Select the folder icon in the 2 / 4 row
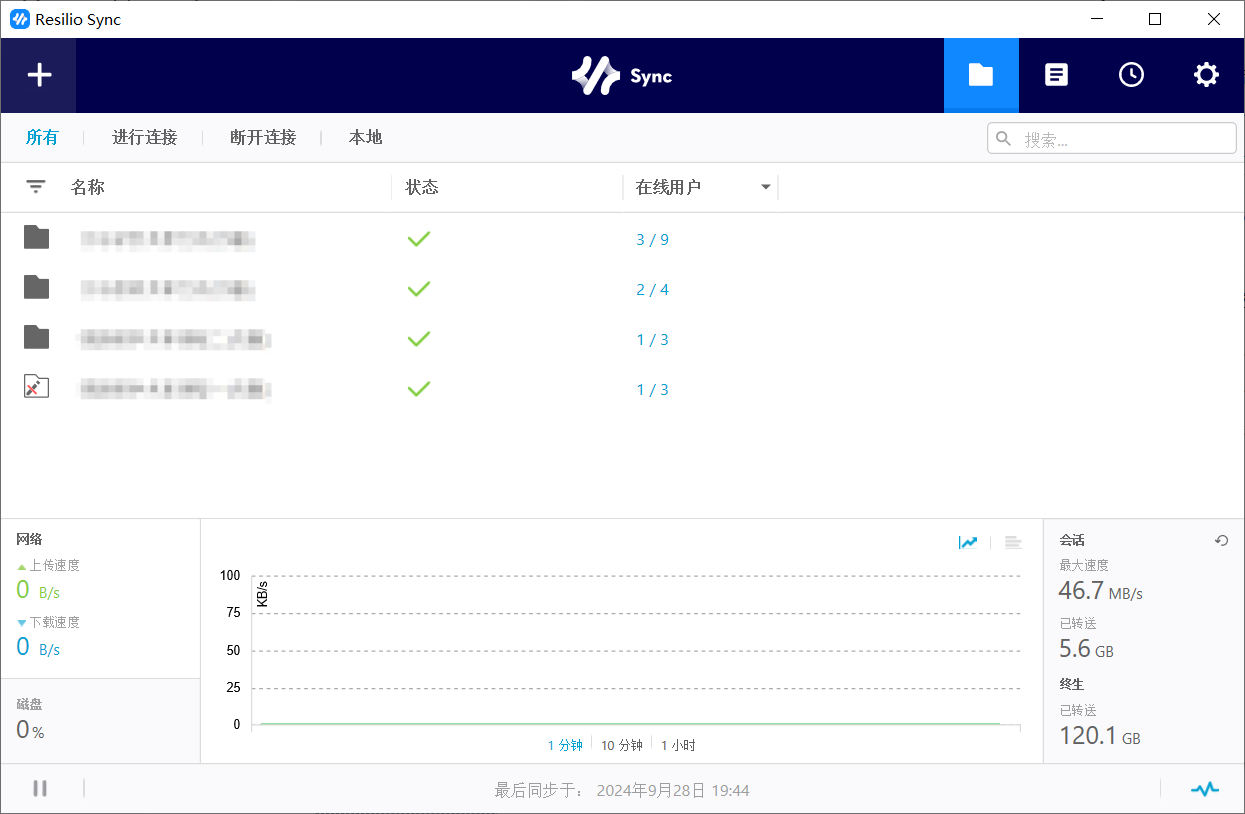 point(37,287)
